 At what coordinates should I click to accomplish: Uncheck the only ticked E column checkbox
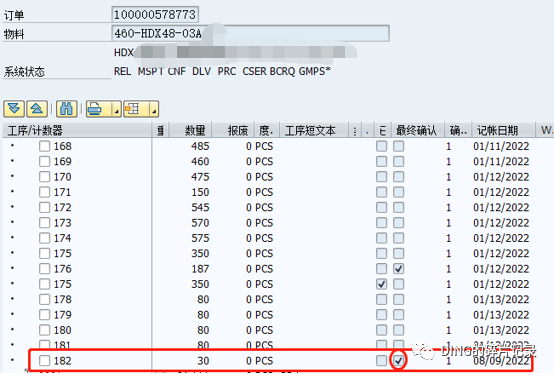pos(382,284)
